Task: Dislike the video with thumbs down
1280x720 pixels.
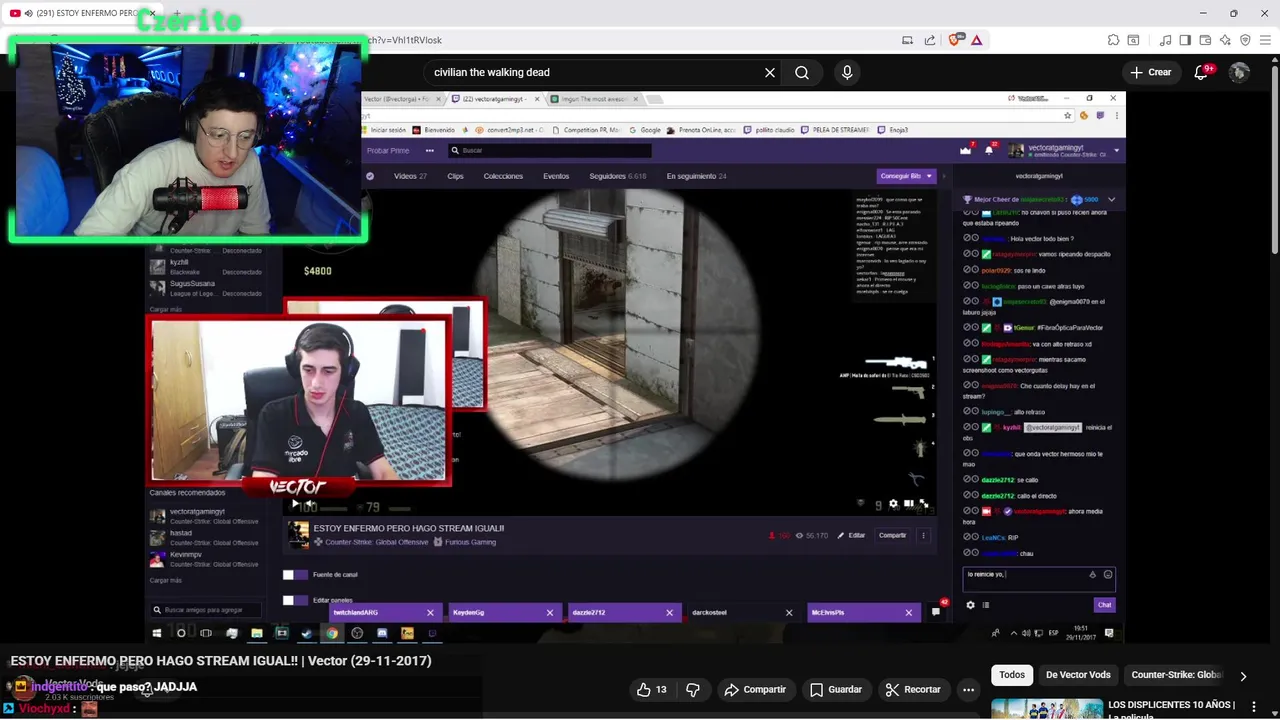Action: pos(693,689)
